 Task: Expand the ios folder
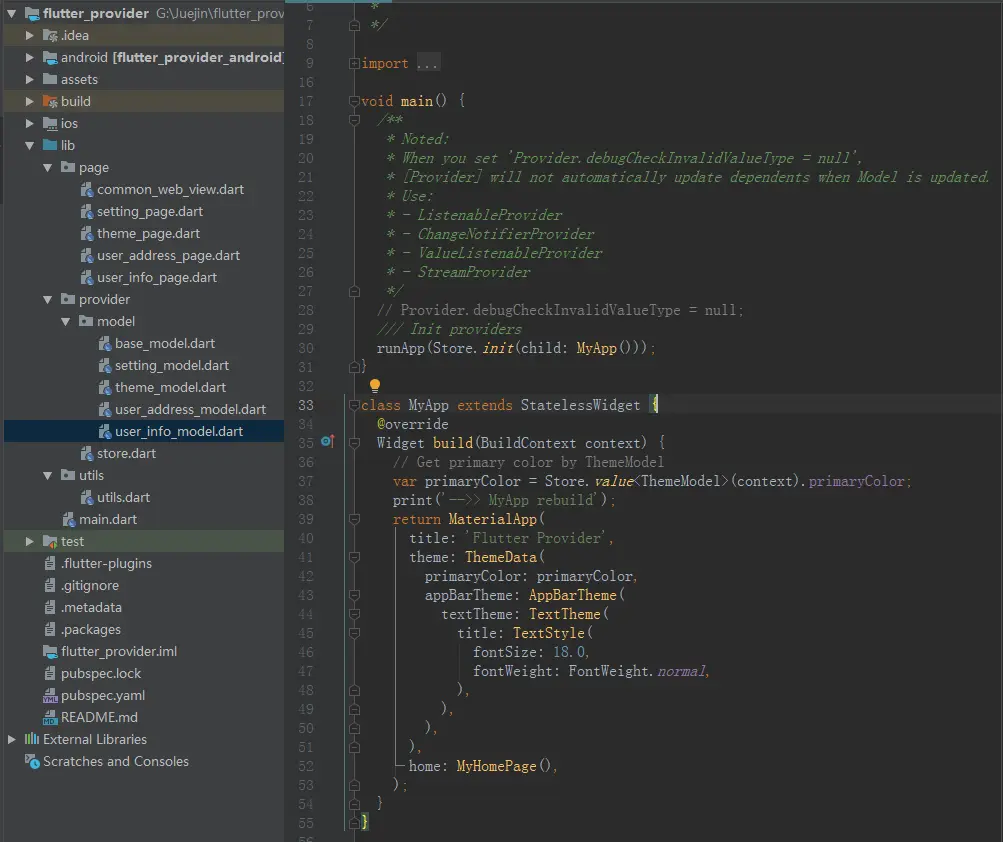click(x=29, y=123)
